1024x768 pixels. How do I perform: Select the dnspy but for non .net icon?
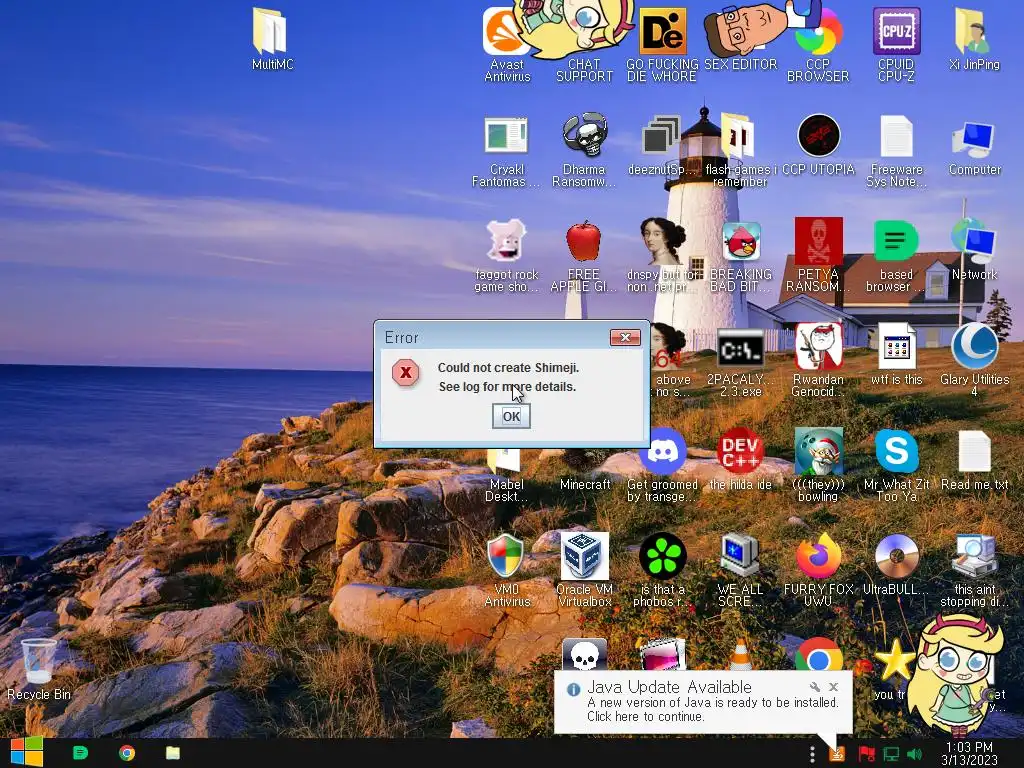click(664, 256)
